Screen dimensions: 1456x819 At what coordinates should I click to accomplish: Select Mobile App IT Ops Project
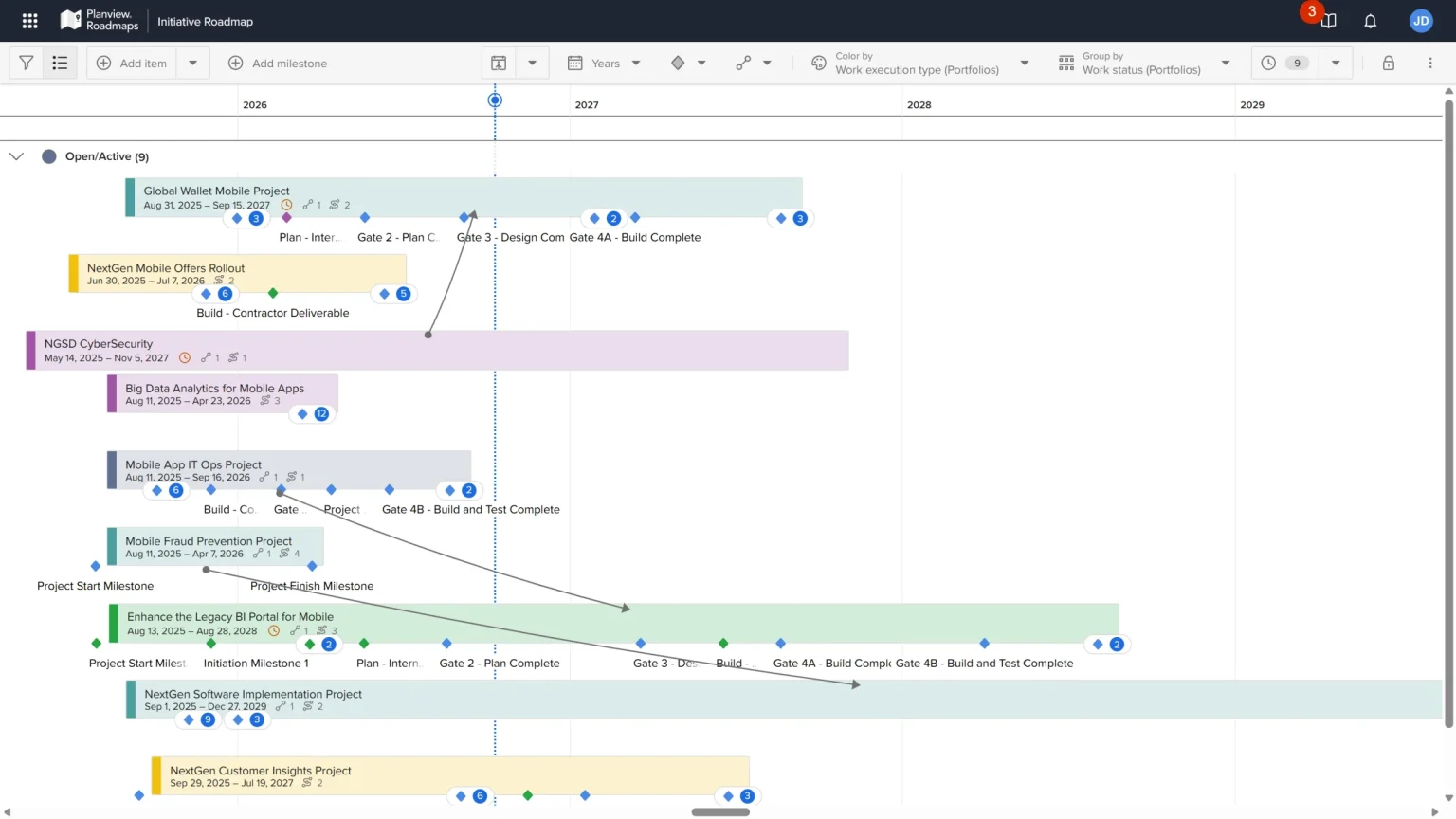point(289,470)
